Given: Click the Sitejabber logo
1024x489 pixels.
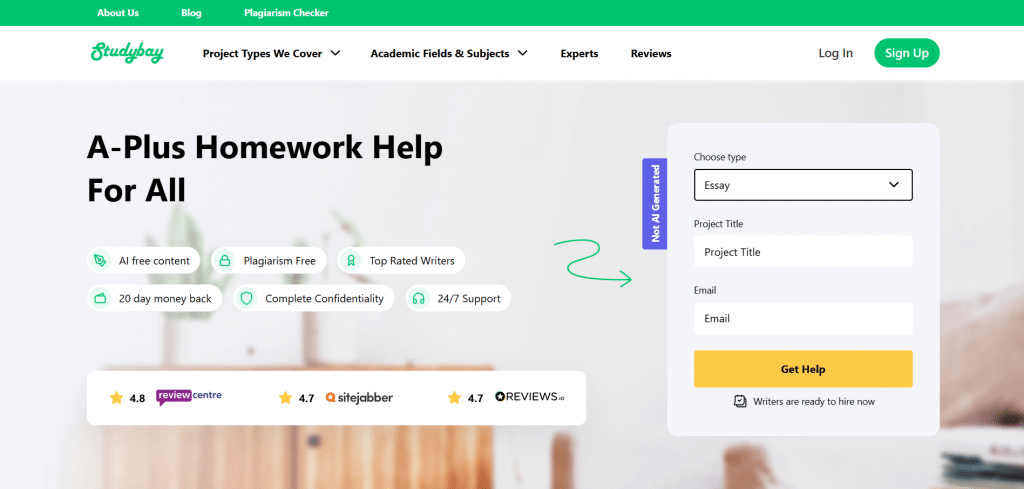Looking at the screenshot, I should click(x=359, y=397).
